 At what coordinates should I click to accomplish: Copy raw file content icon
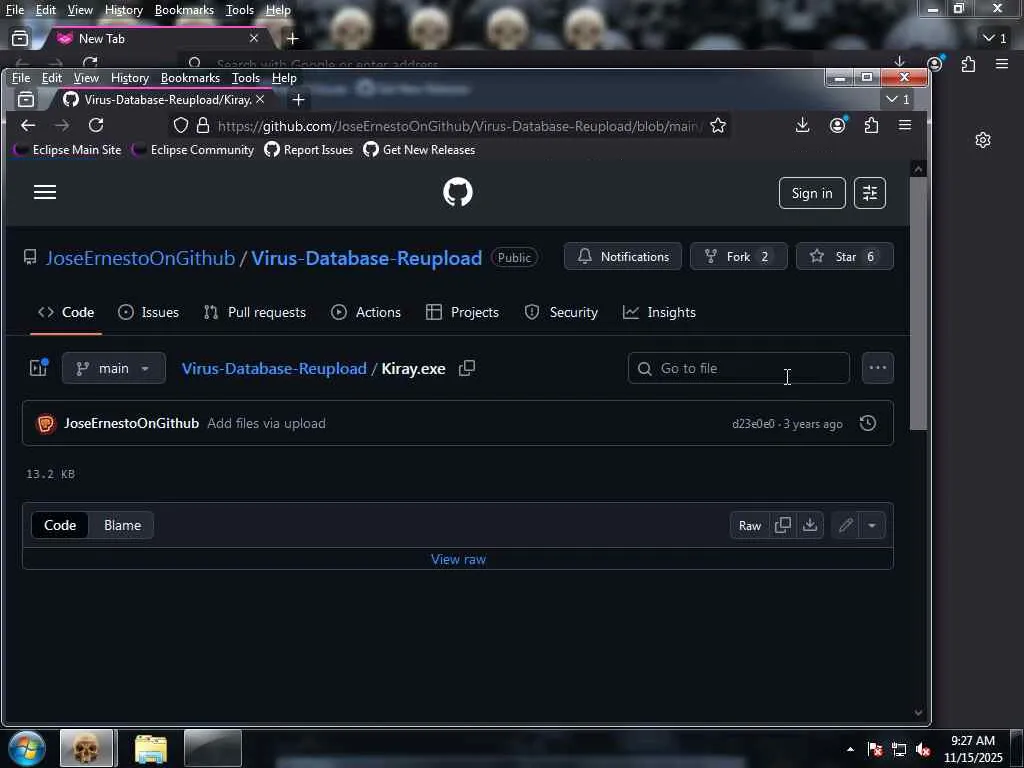(782, 525)
